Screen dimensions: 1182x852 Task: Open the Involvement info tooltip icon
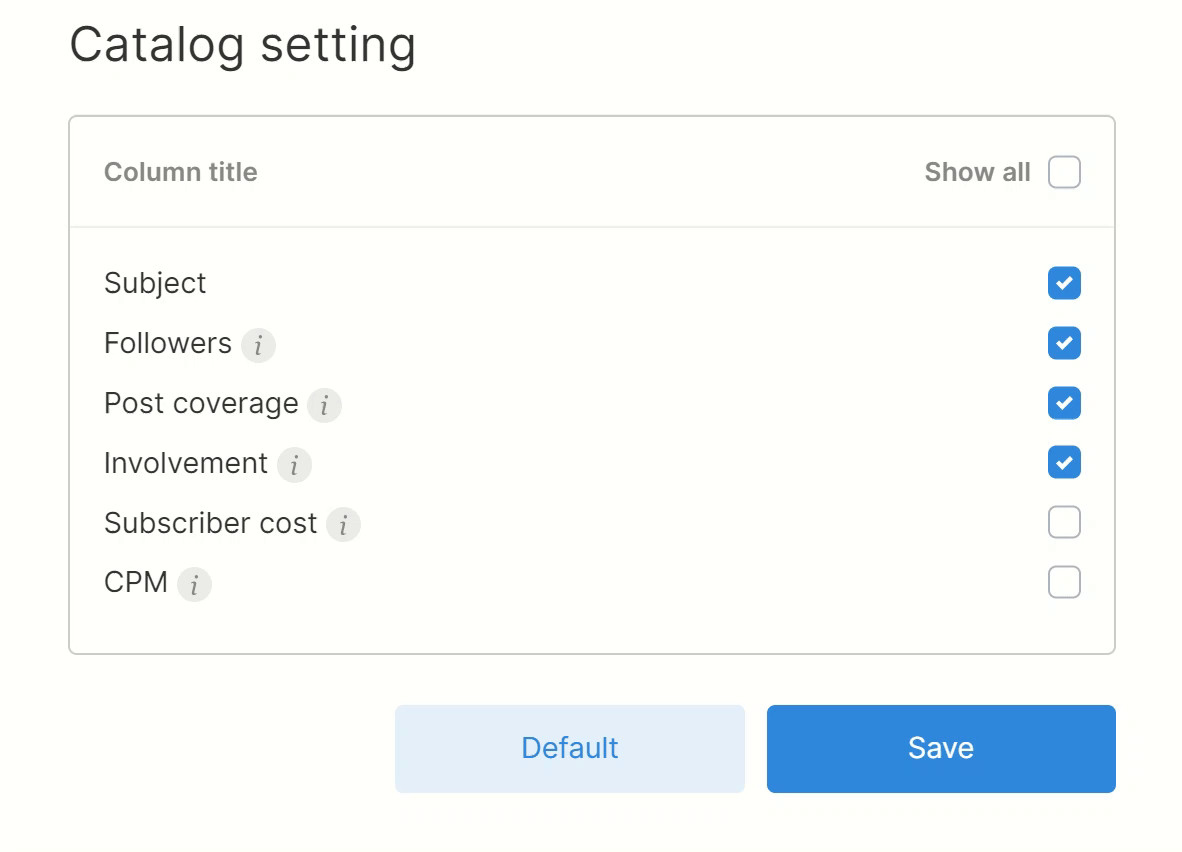point(294,465)
